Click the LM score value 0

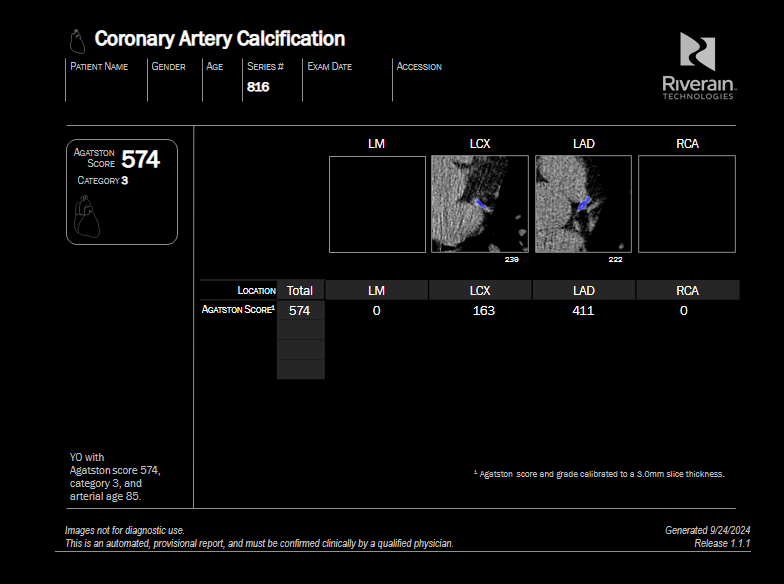[x=376, y=310]
